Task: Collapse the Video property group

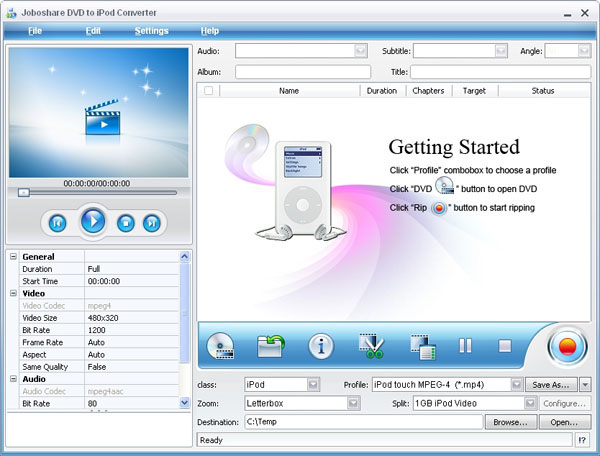Action: (x=13, y=293)
